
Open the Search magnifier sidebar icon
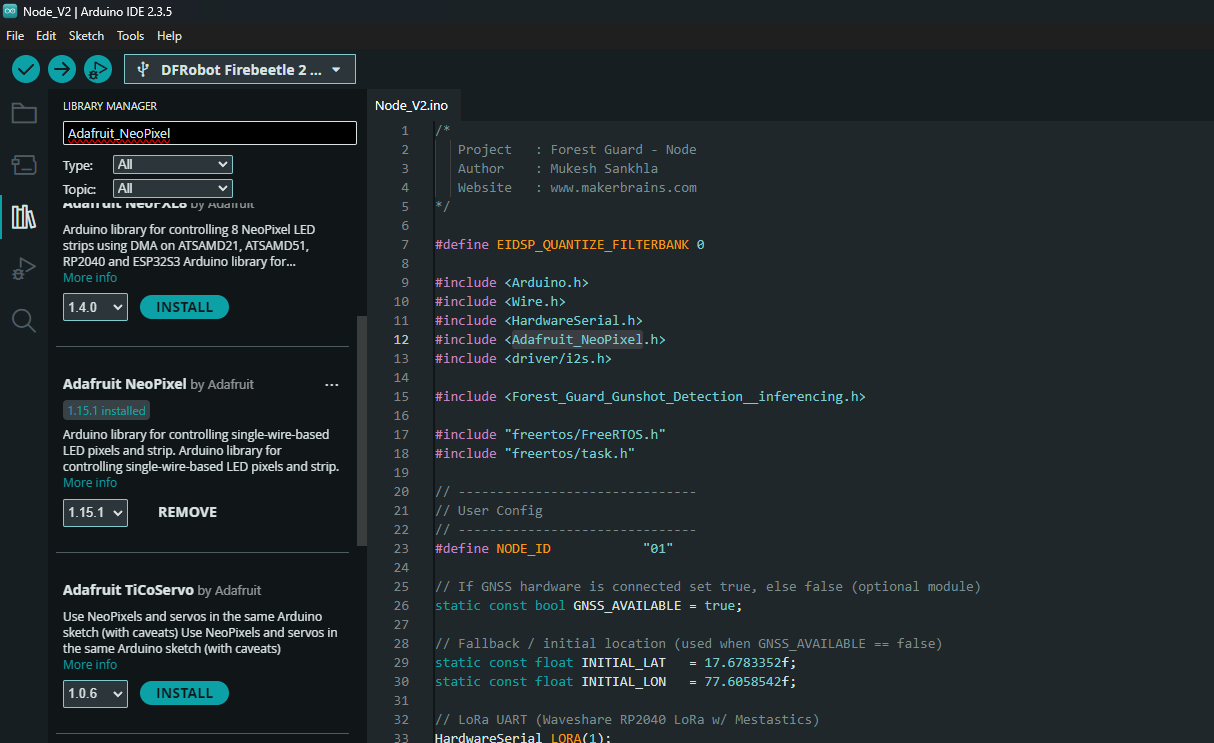point(24,320)
